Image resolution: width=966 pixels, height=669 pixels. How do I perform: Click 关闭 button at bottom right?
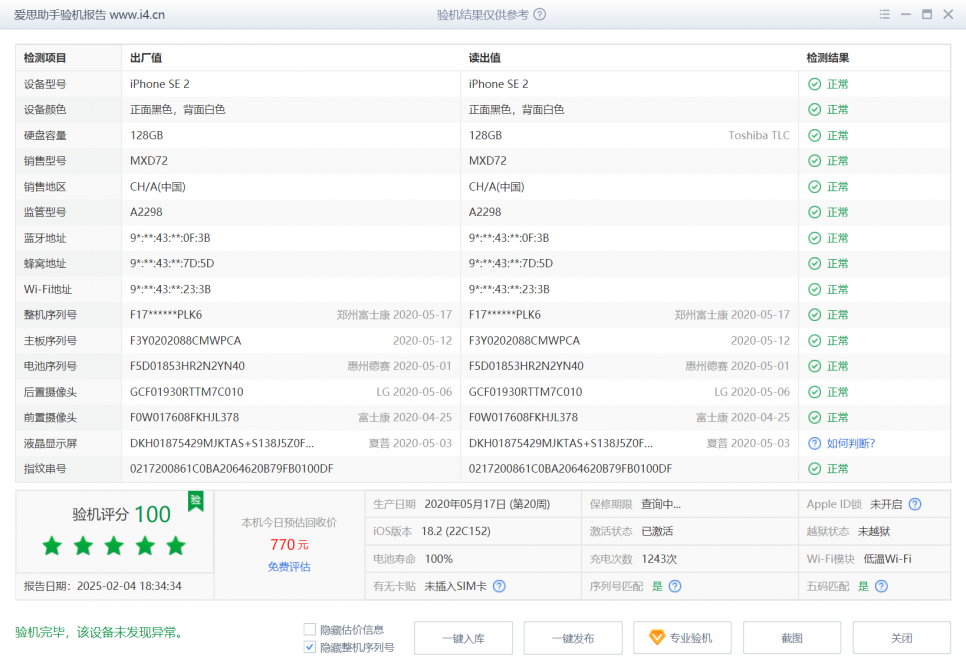(x=902, y=638)
